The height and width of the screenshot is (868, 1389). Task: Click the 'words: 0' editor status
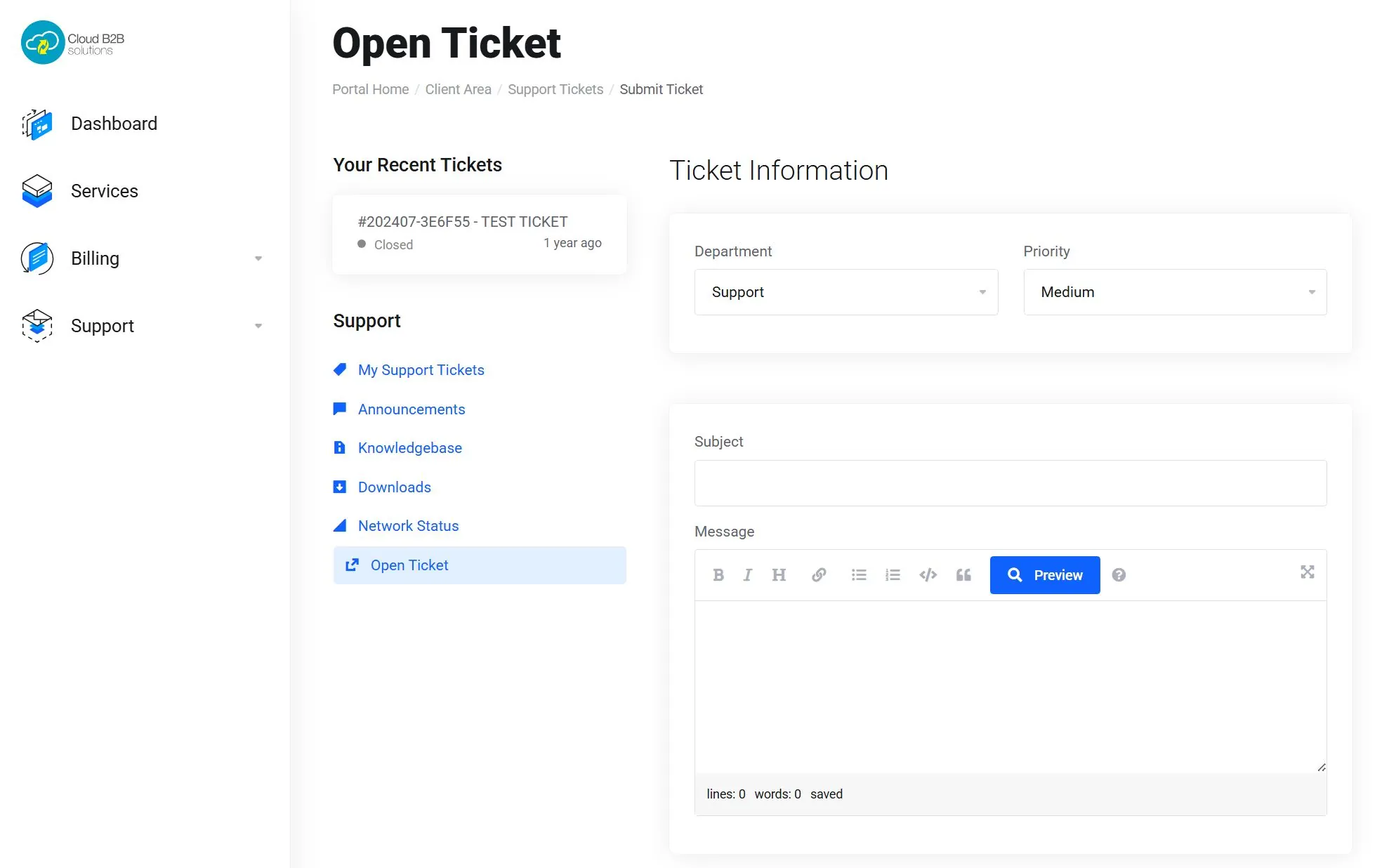click(777, 794)
